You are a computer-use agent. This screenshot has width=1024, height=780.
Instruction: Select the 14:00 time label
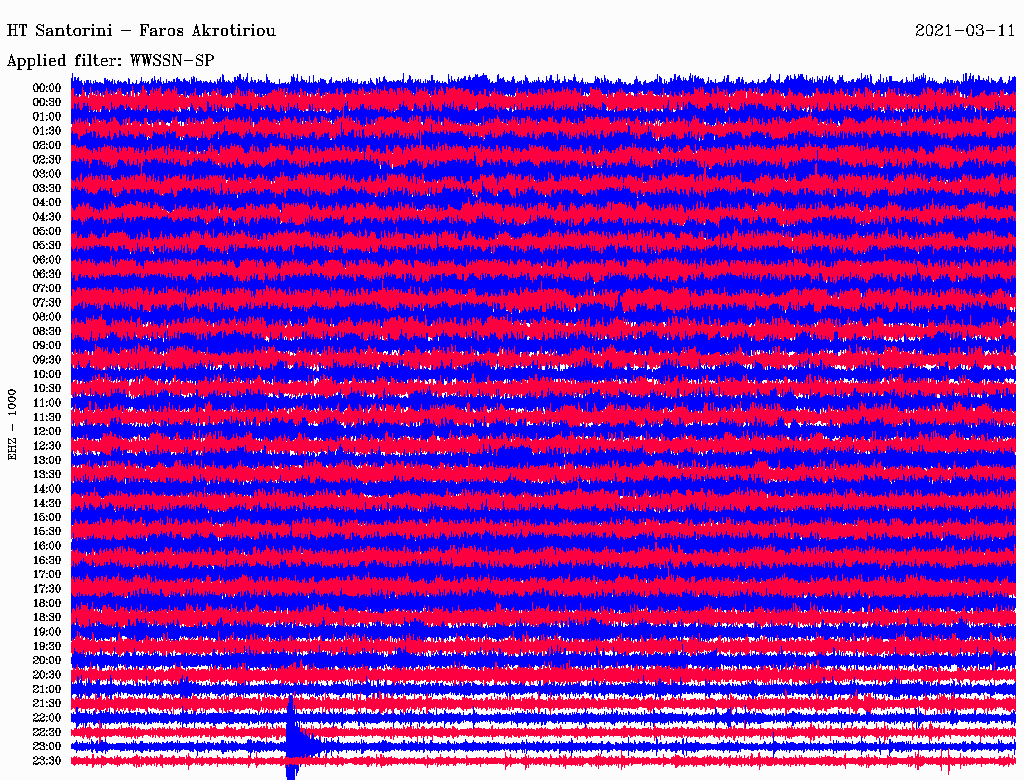pos(47,489)
